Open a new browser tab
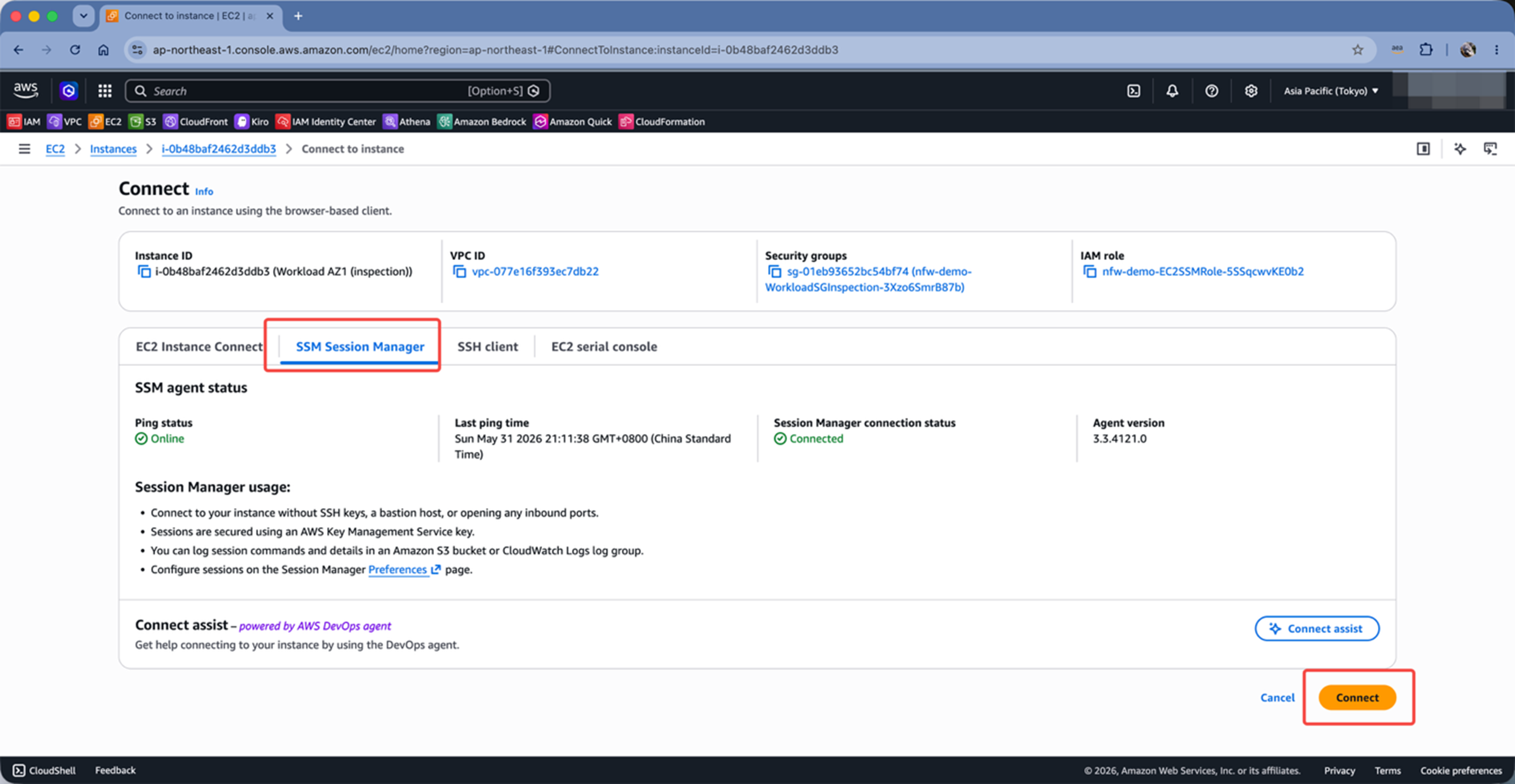The image size is (1515, 784). [298, 16]
